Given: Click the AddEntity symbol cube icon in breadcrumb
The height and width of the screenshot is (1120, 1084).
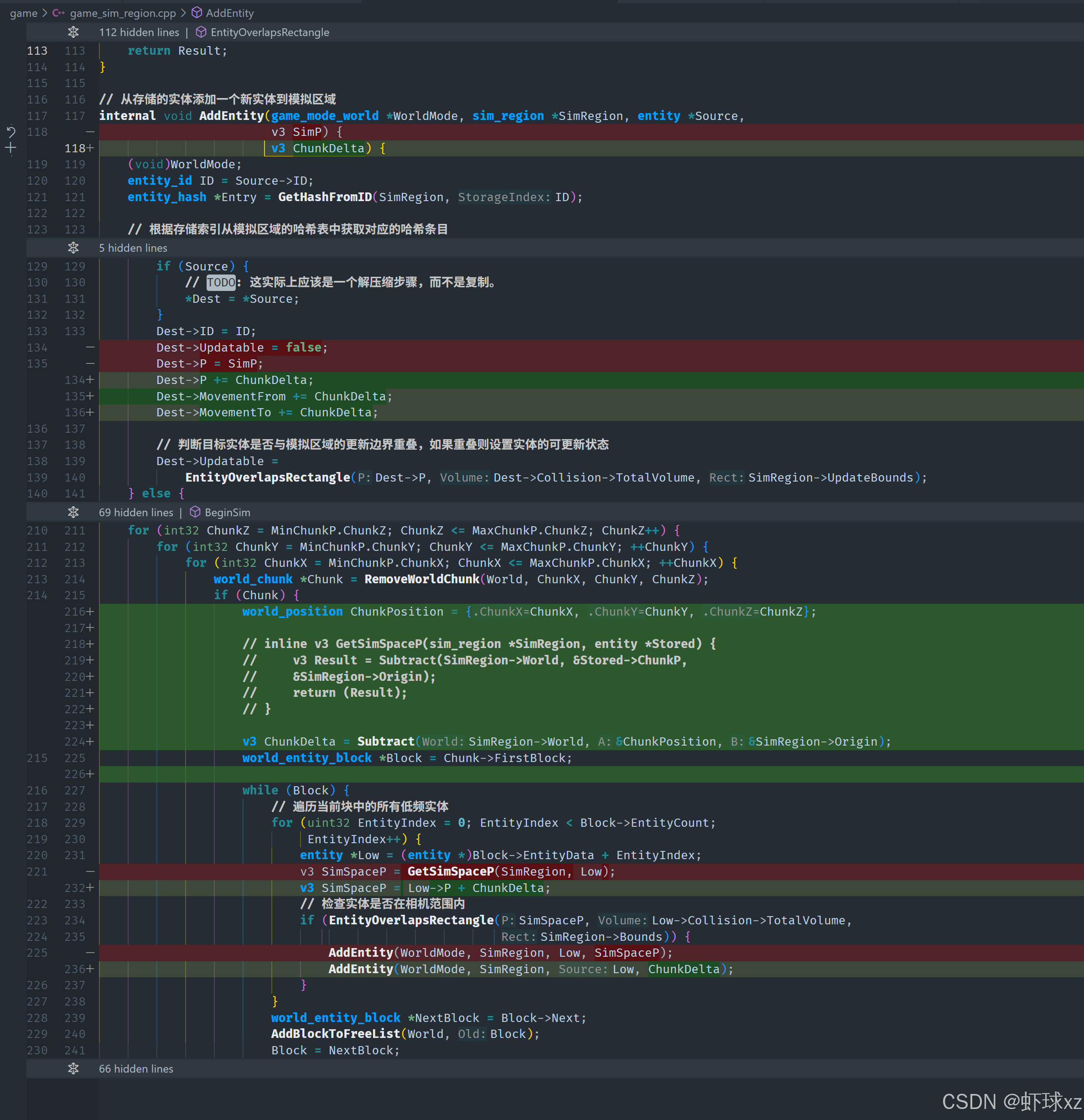Looking at the screenshot, I should point(197,13).
